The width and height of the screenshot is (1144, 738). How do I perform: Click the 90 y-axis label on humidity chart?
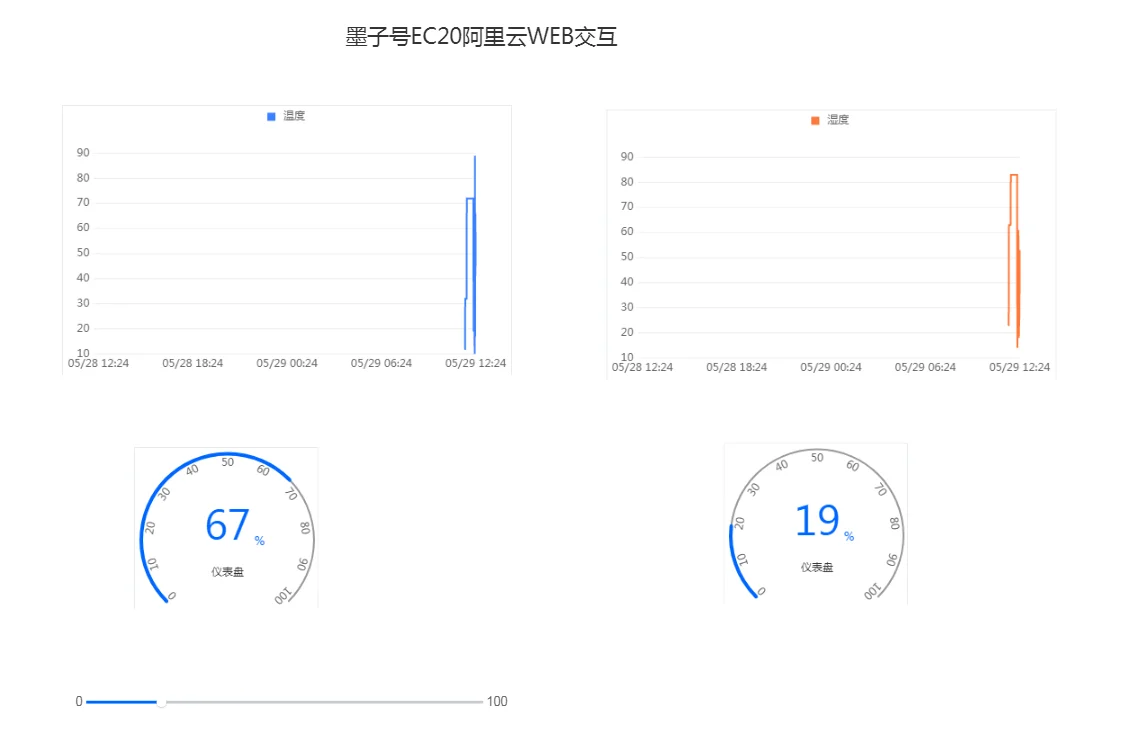[627, 157]
